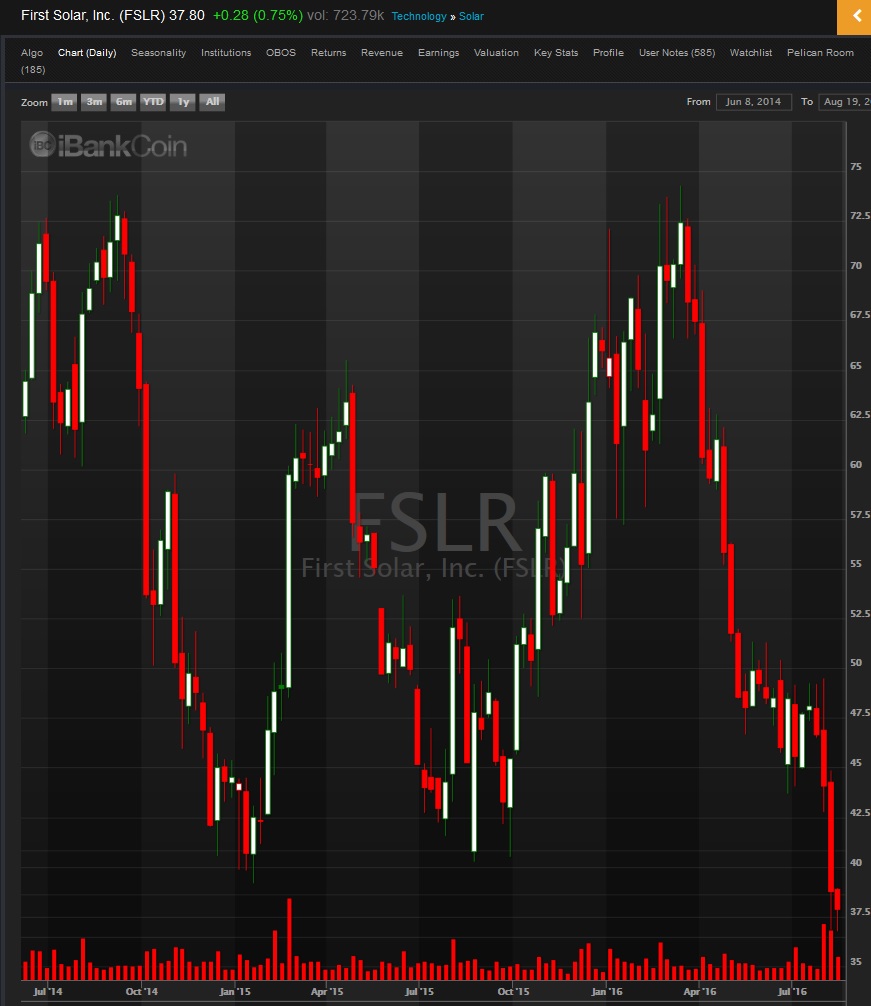The image size is (871, 1006).
Task: Switch to the Earnings tab
Action: point(439,53)
